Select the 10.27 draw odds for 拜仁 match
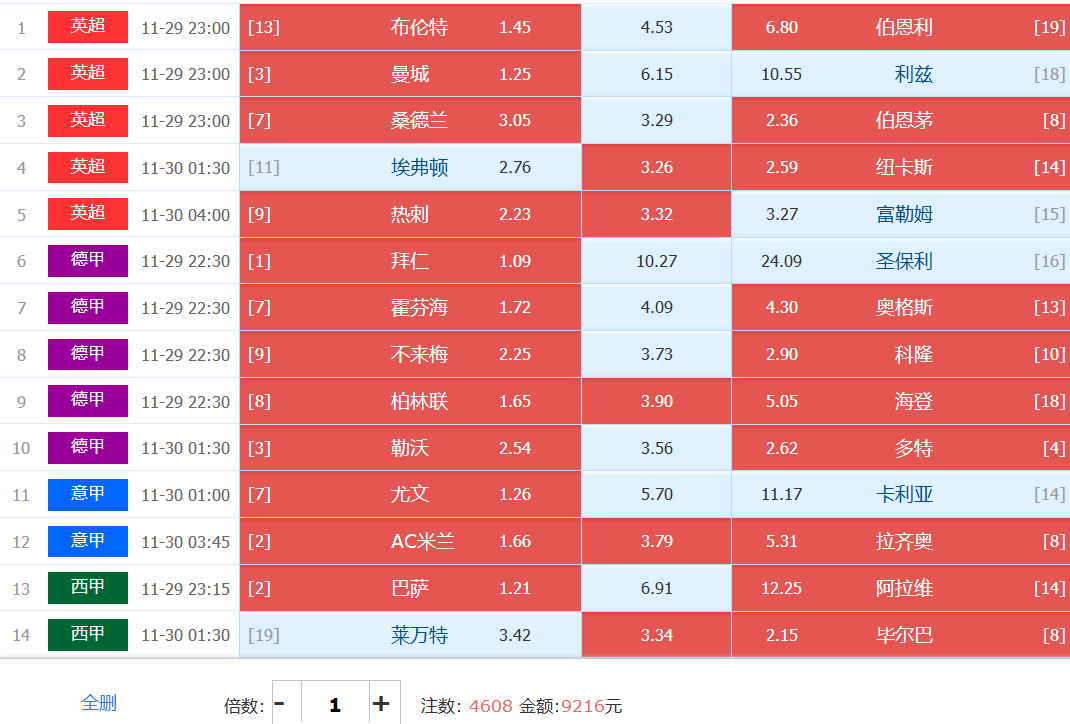This screenshot has width=1070, height=724. tap(656, 262)
